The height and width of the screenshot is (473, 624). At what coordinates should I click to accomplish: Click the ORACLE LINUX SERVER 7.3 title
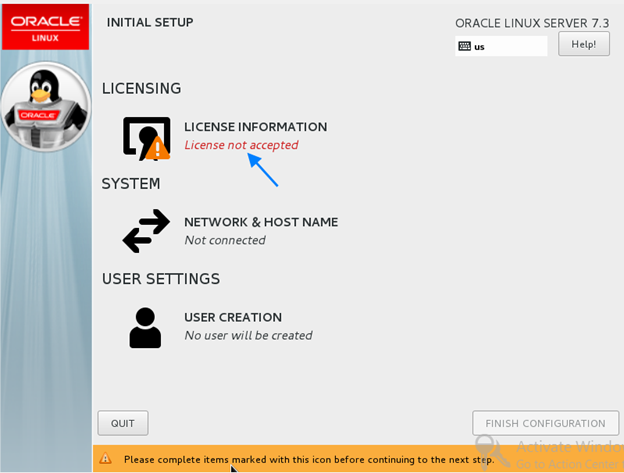point(532,23)
